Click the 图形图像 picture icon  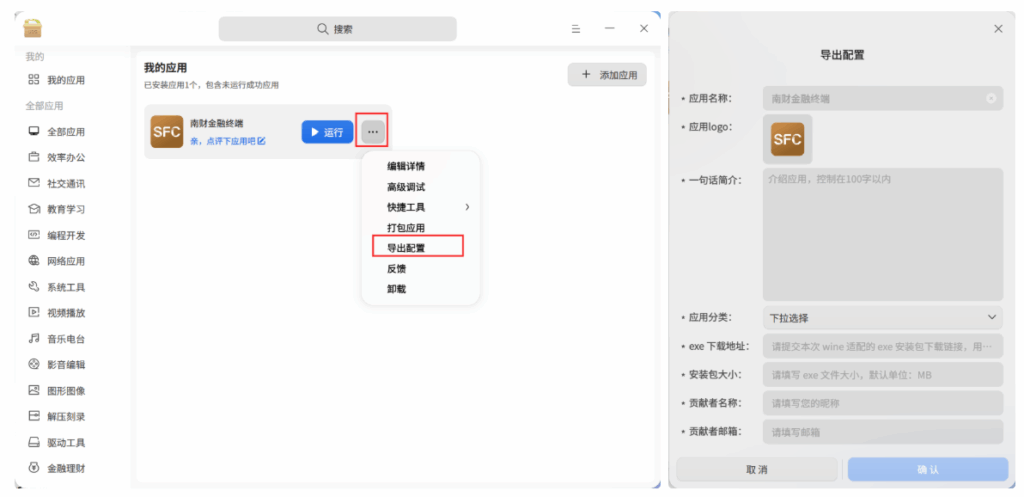(x=34, y=390)
